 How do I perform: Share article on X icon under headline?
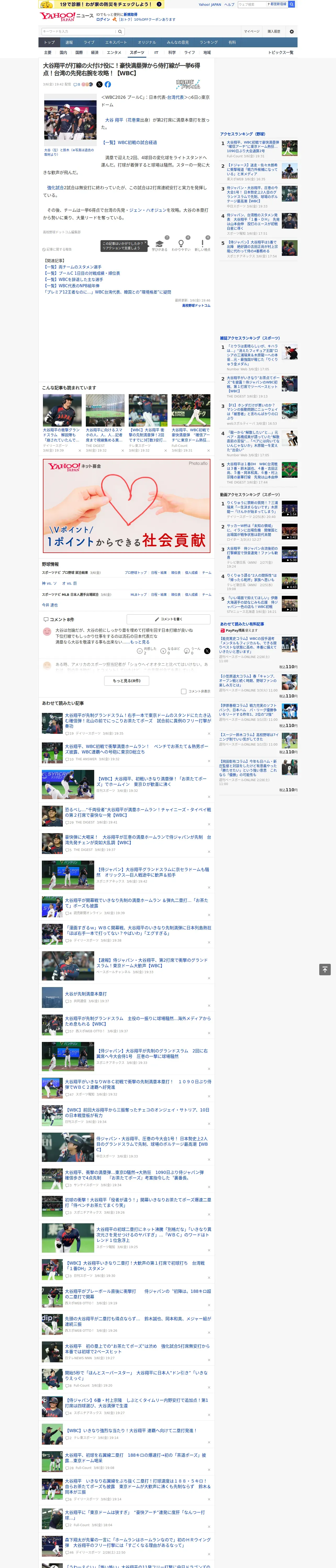(99, 85)
